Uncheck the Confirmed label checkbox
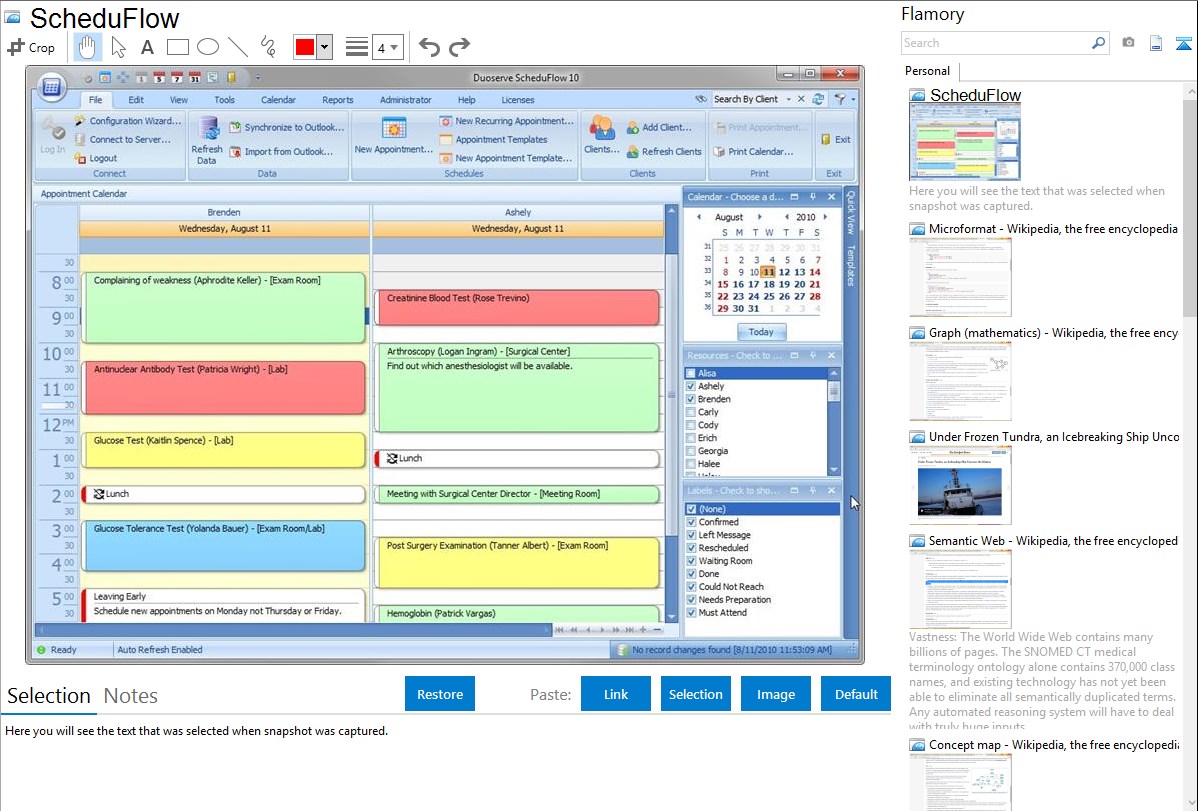The height and width of the screenshot is (811, 1198). click(x=691, y=522)
